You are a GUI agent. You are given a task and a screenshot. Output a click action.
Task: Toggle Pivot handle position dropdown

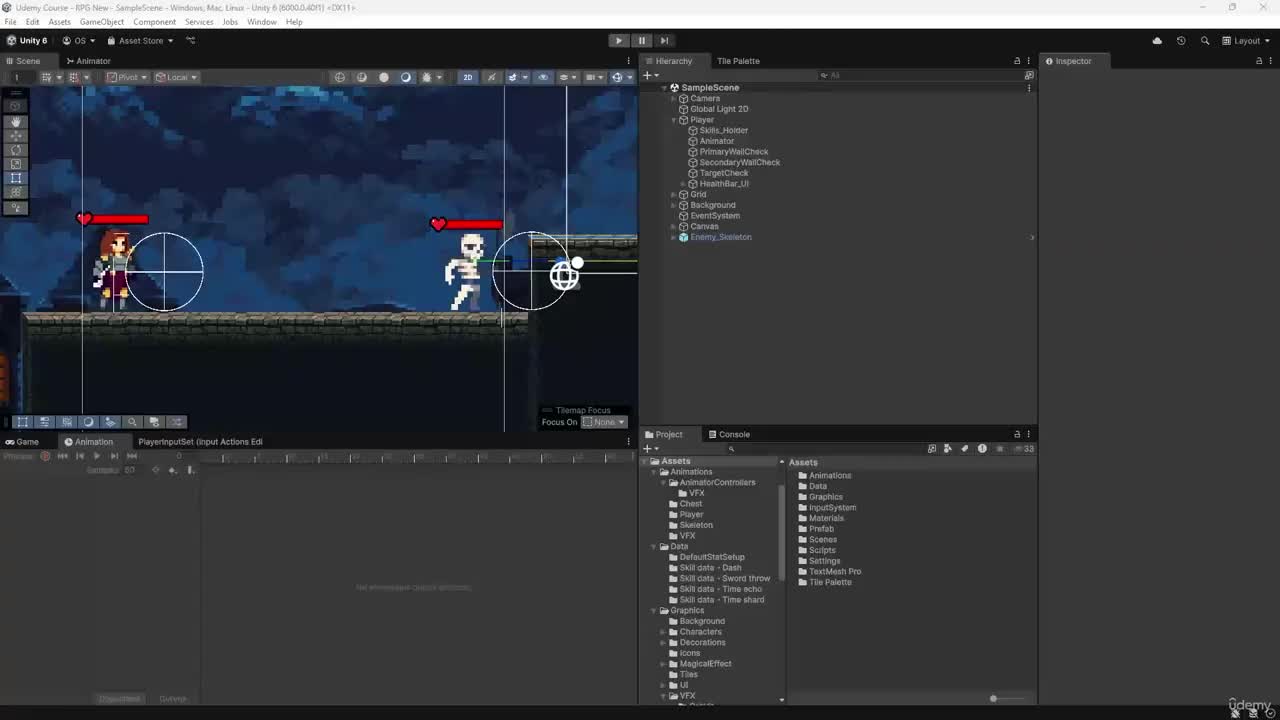[x=127, y=77]
